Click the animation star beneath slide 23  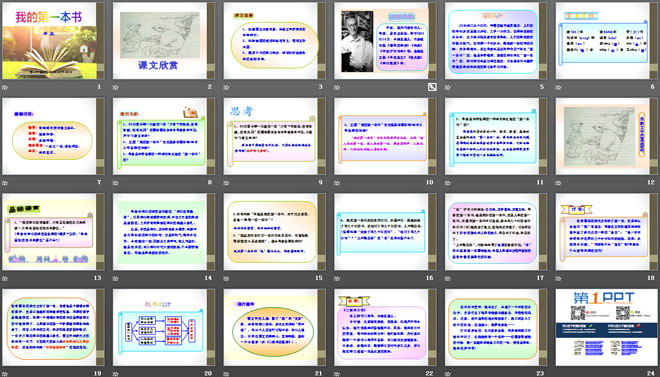click(448, 373)
